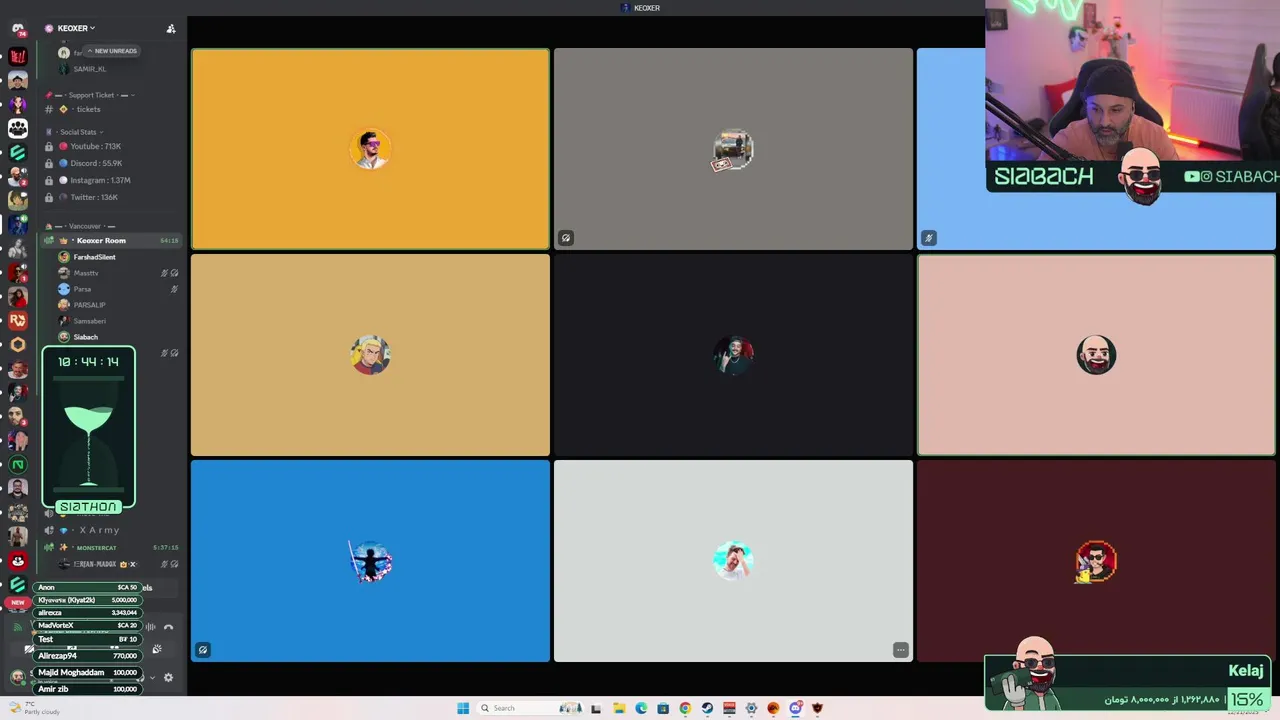
Task: Expand the KEOXER server name dropdown
Action: 77,28
